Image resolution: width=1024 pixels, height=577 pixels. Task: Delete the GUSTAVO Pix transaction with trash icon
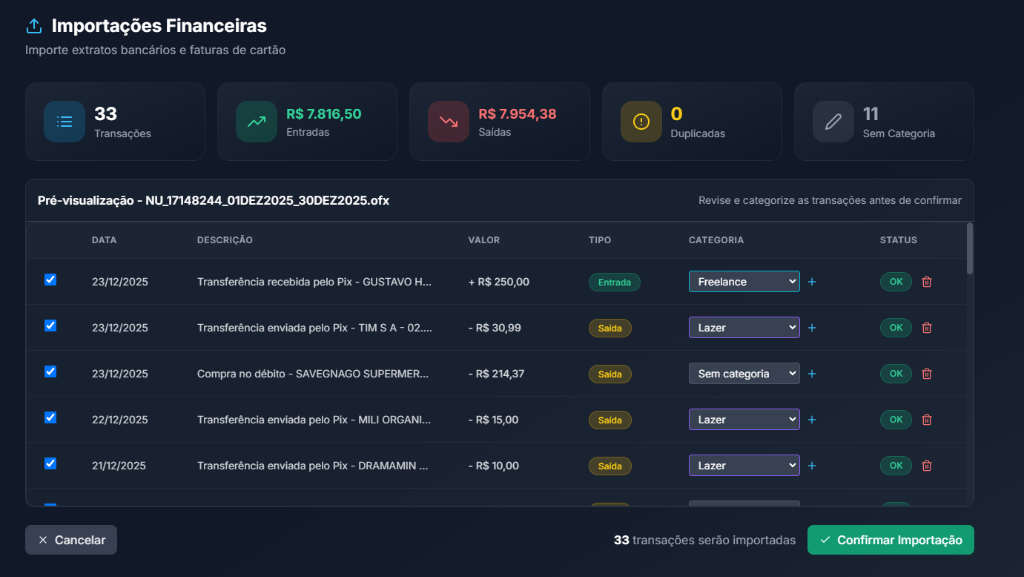(x=926, y=282)
